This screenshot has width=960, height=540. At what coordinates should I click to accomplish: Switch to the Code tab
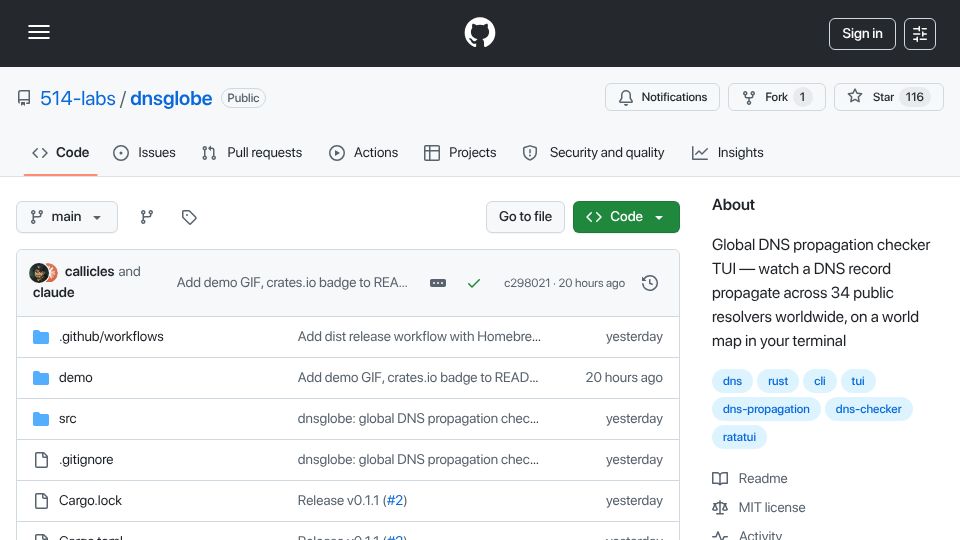(61, 152)
